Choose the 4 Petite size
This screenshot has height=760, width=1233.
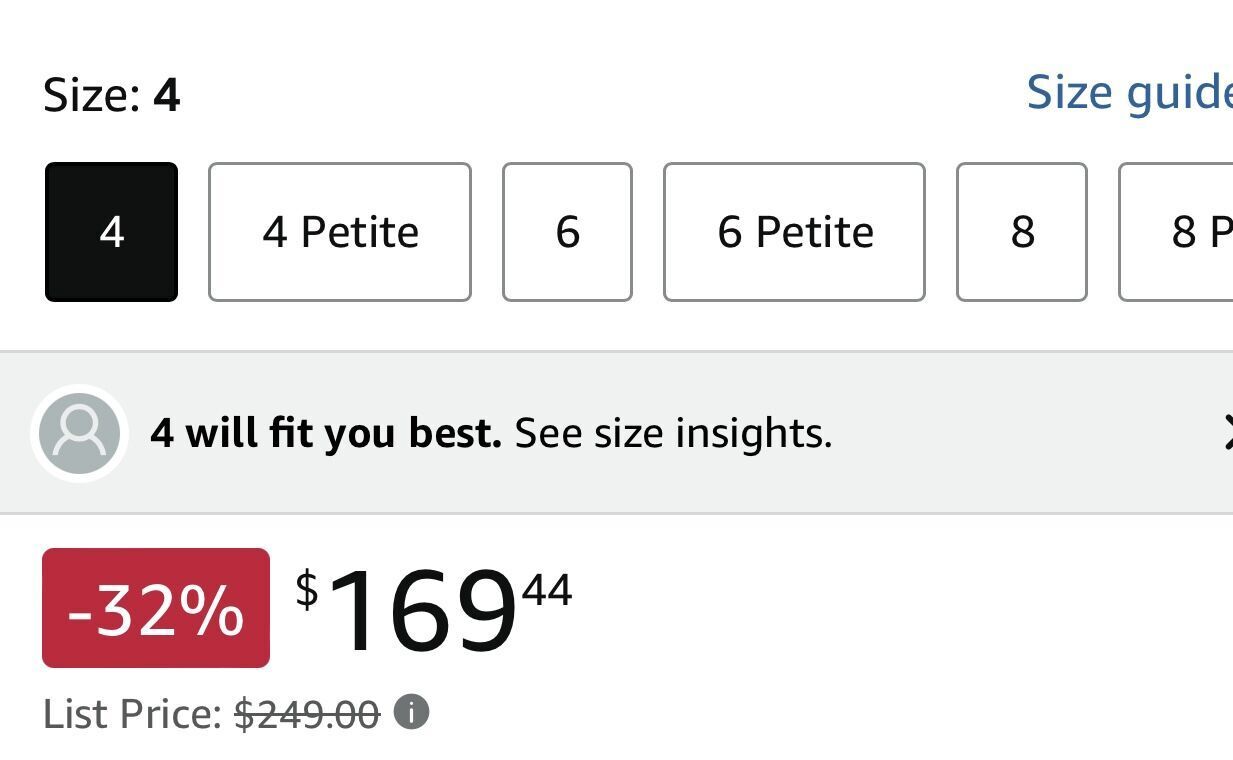click(x=340, y=232)
